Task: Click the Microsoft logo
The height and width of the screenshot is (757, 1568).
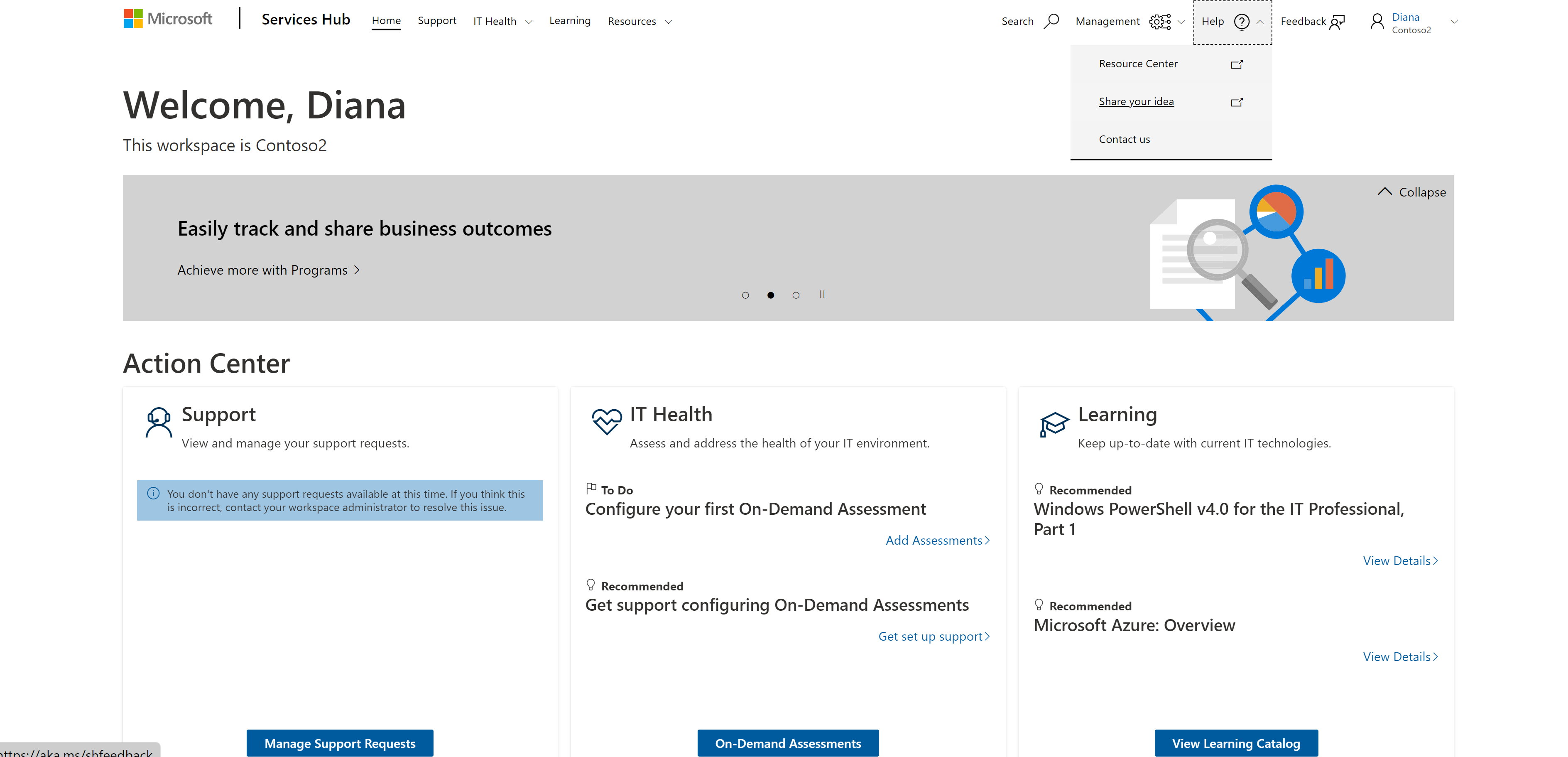Action: coord(167,19)
